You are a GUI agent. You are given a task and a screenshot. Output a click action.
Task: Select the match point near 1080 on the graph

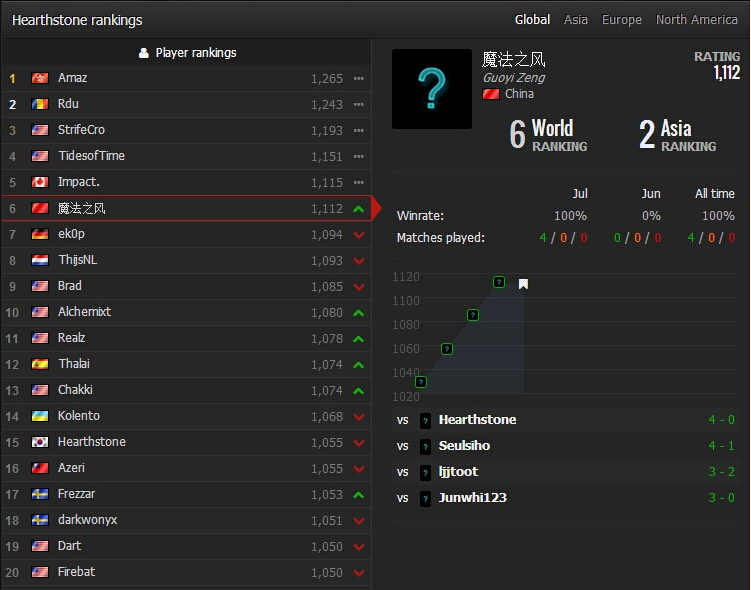coord(473,315)
